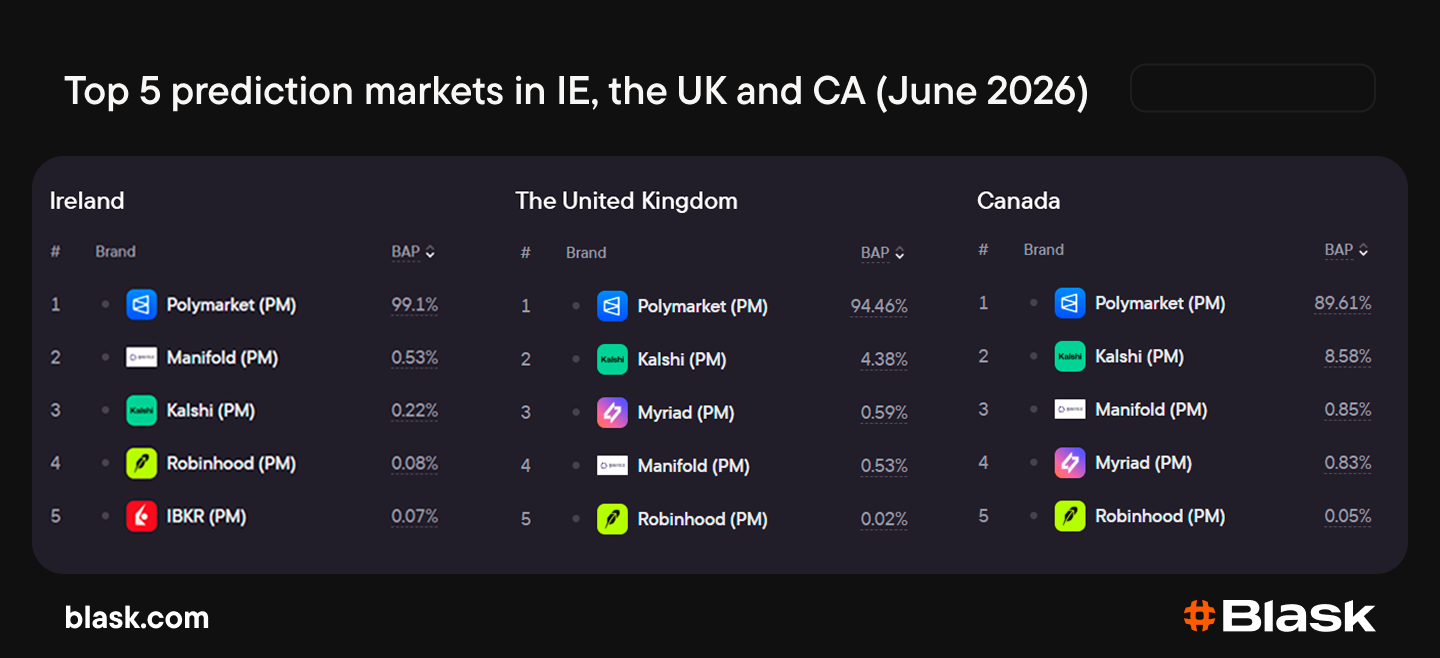Click Myriad icon in United Kingdom table
This screenshot has height=658, width=1440.
[612, 412]
